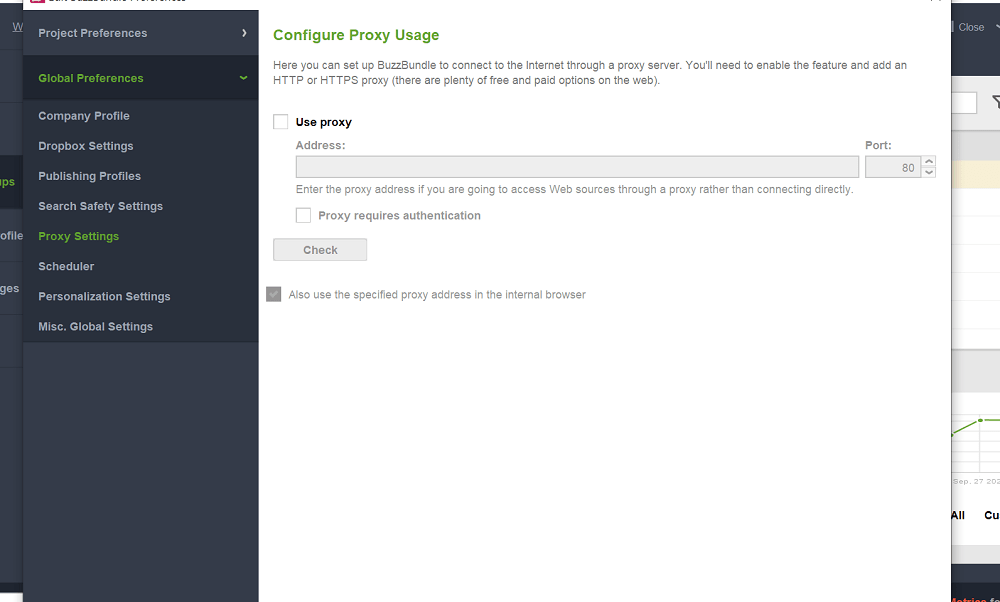The height and width of the screenshot is (602, 1000).
Task: Tick Proxy requires authentication checkbox
Action: click(x=303, y=215)
